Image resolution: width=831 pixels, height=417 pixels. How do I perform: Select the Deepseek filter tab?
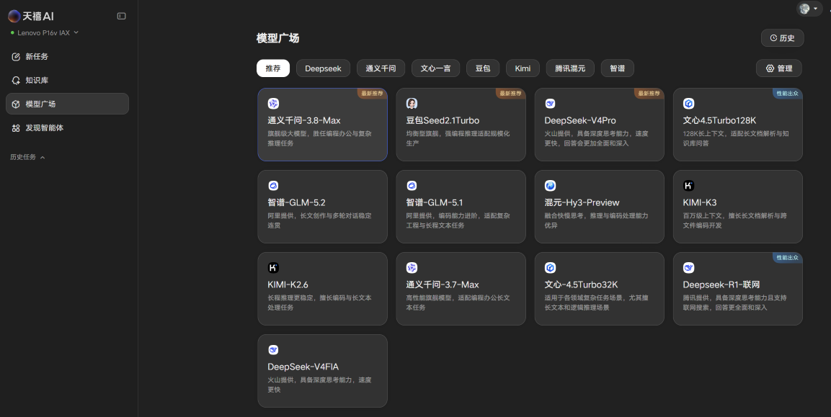323,68
